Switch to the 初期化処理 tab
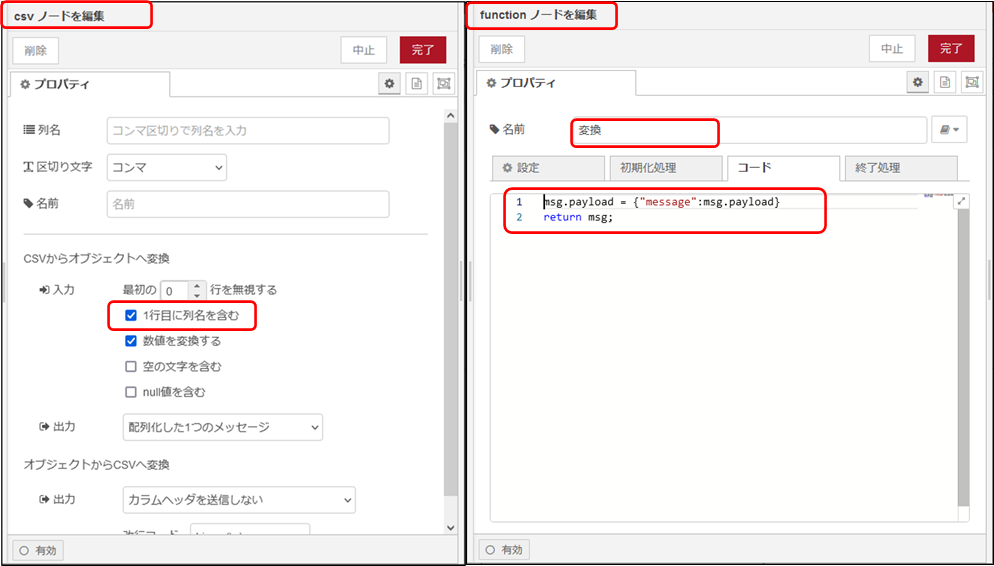This screenshot has width=994, height=566. [x=664, y=168]
